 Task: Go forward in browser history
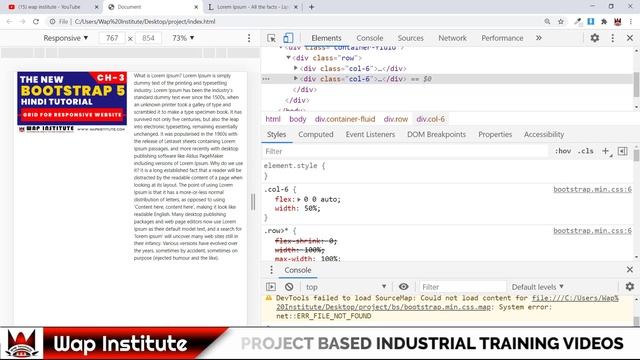[22, 21]
